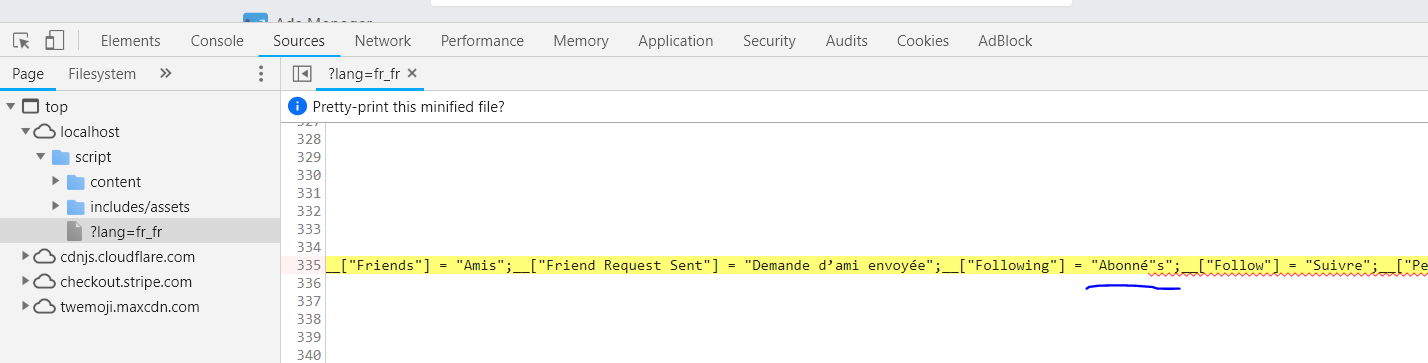Switch to the Filesystem navigator tab
The width and height of the screenshot is (1428, 363).
tap(102, 73)
